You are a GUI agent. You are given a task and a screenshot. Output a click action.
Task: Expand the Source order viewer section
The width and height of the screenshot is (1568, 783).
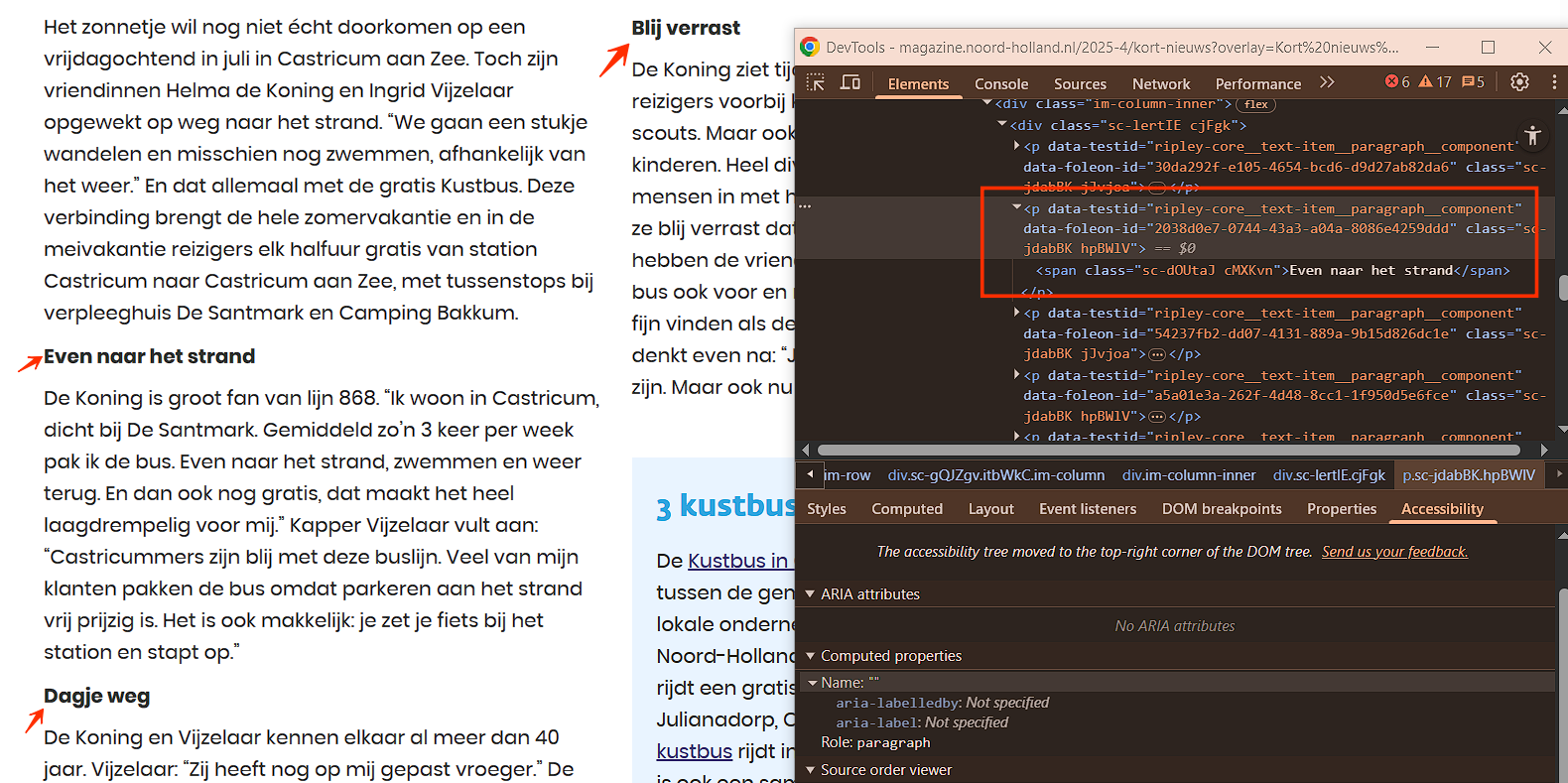coord(811,770)
